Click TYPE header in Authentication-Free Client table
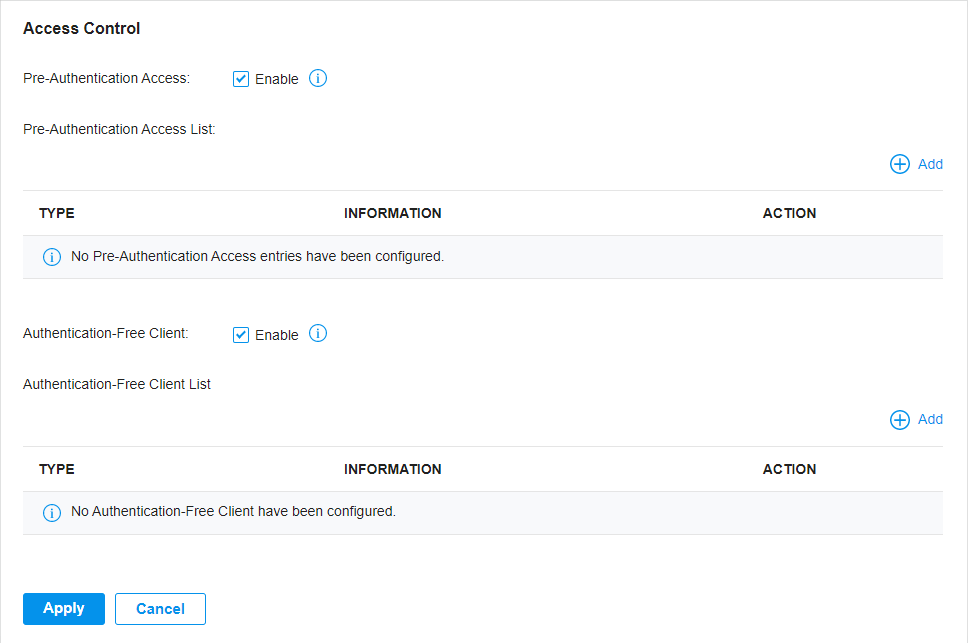 [x=57, y=469]
